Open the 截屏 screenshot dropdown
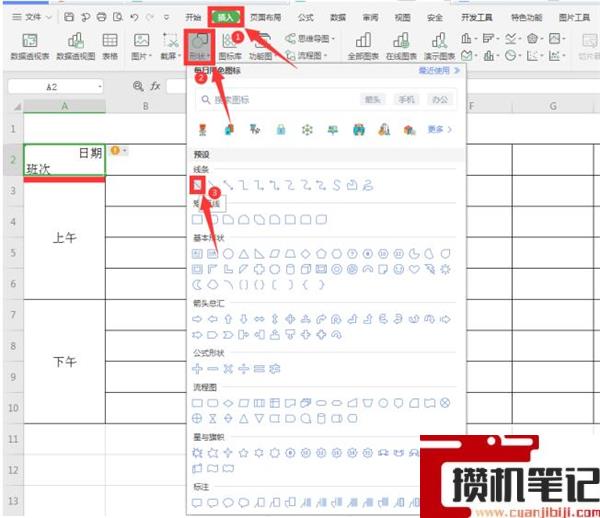 coord(170,47)
